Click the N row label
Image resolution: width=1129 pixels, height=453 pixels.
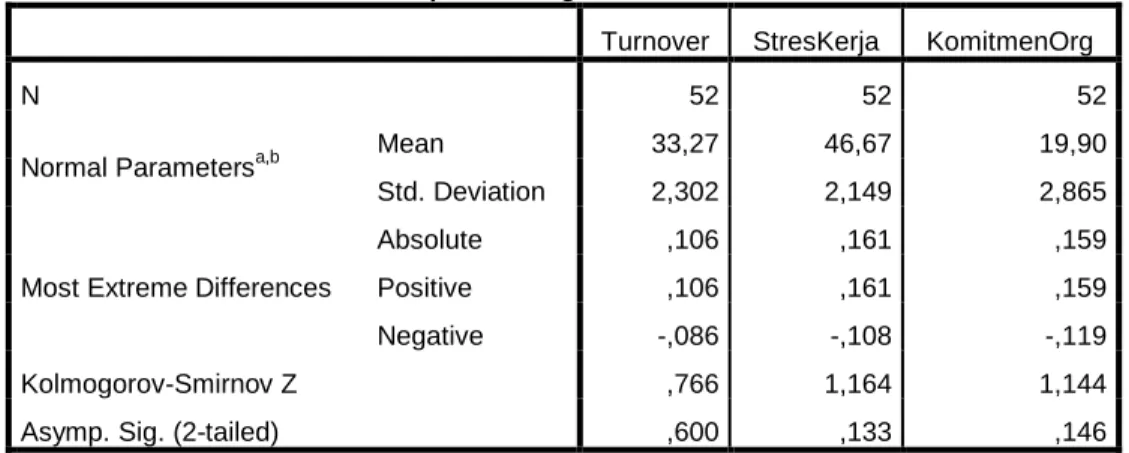(x=30, y=96)
